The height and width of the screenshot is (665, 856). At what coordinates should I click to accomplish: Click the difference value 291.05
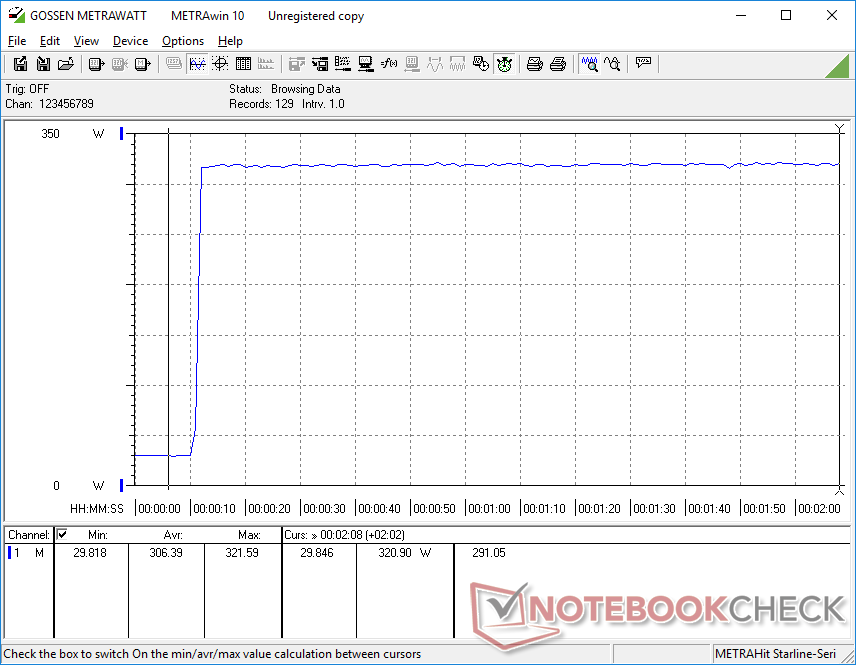(x=489, y=553)
